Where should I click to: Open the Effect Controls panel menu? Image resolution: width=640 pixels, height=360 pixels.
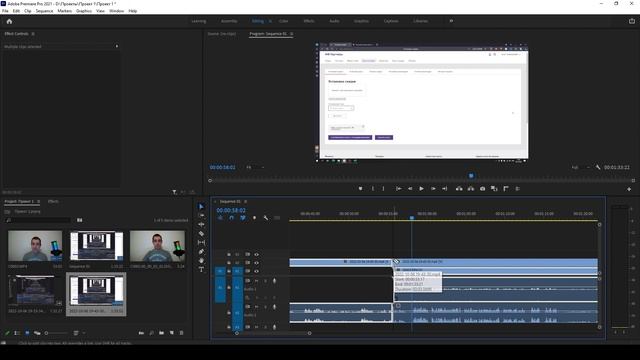point(33,34)
